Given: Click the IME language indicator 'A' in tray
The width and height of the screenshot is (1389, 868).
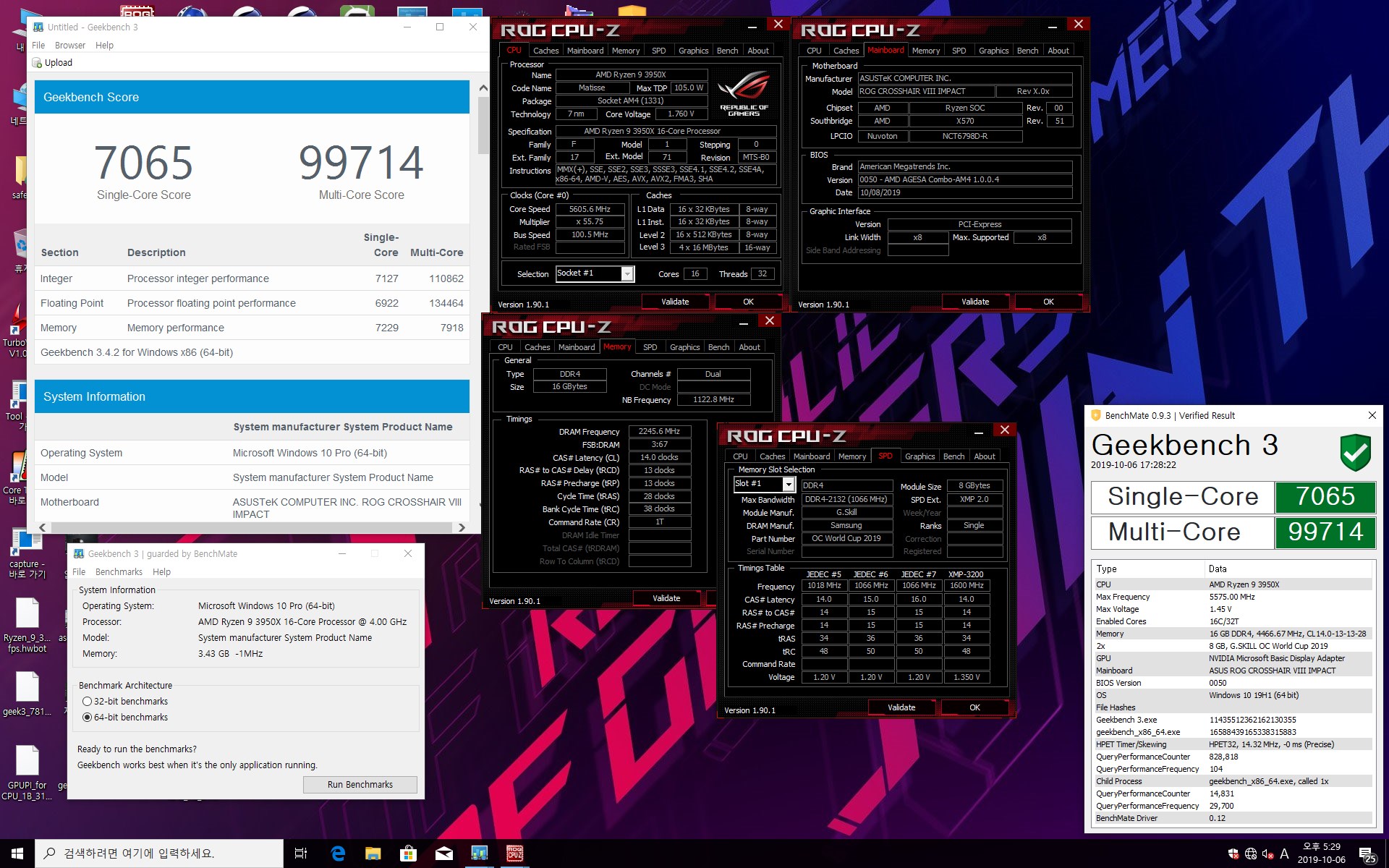Looking at the screenshot, I should [x=1285, y=854].
